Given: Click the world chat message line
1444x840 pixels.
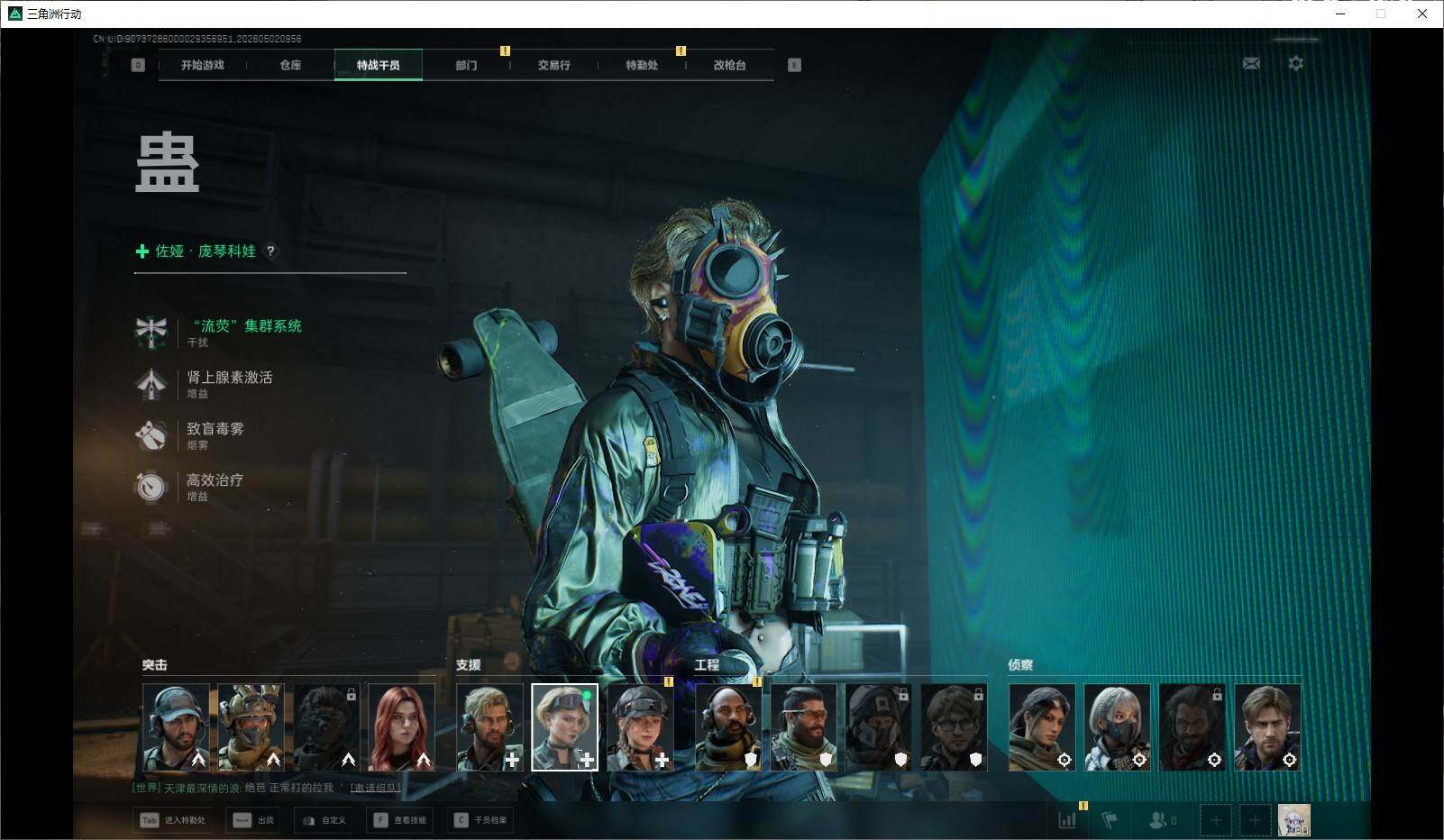Looking at the screenshot, I should coord(267,788).
